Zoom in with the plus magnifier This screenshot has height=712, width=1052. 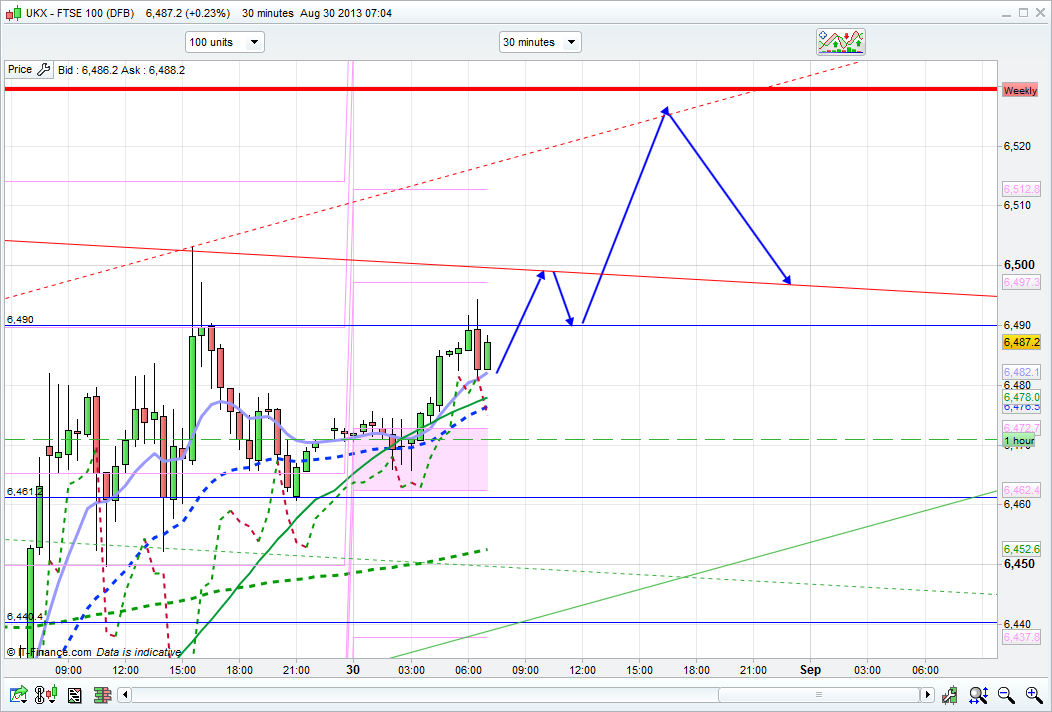(1032, 694)
